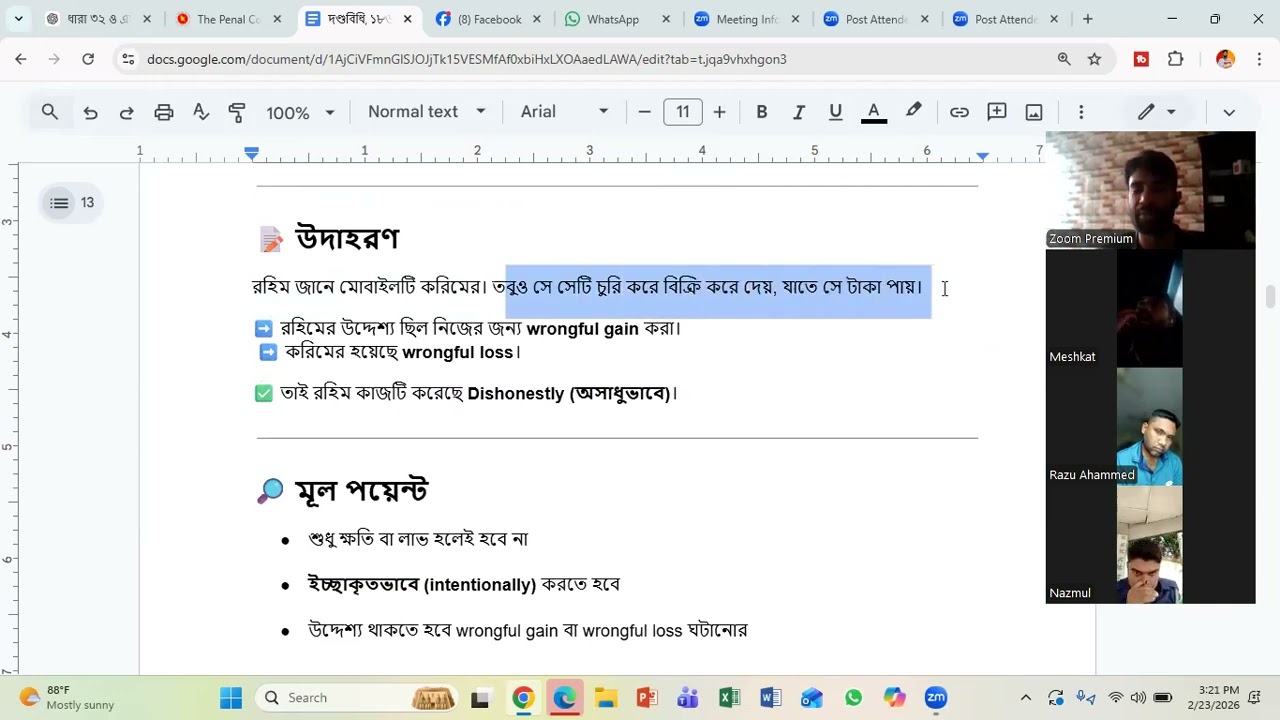Open the Normal text style dropdown

click(x=427, y=112)
